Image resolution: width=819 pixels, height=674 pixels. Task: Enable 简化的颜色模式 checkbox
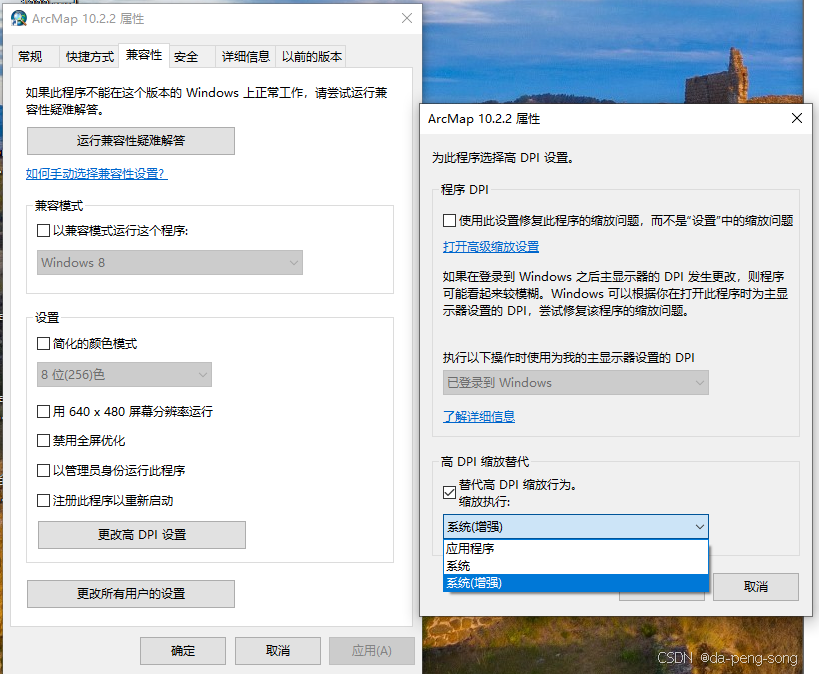click(x=43, y=344)
